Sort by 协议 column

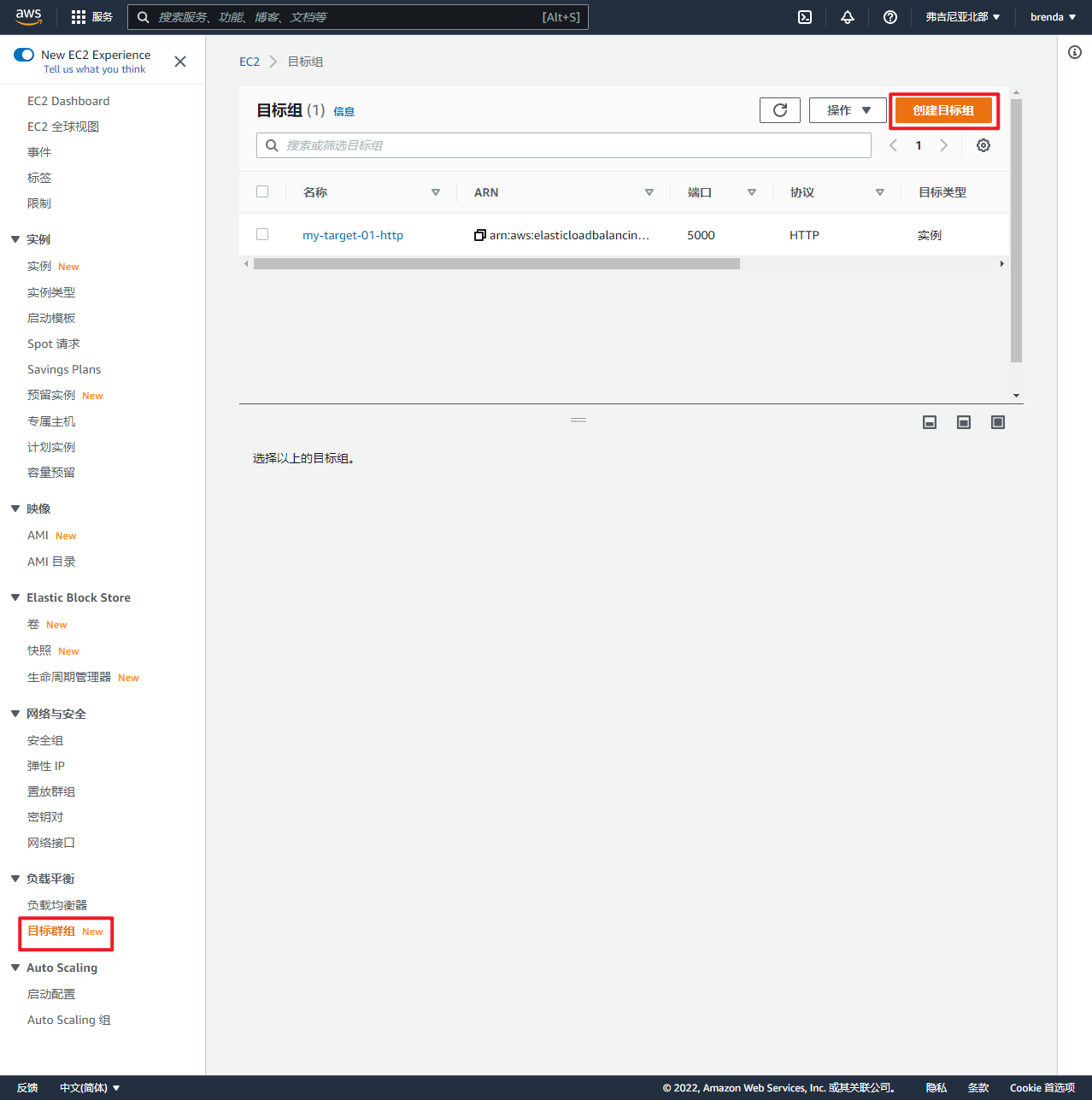[x=880, y=192]
